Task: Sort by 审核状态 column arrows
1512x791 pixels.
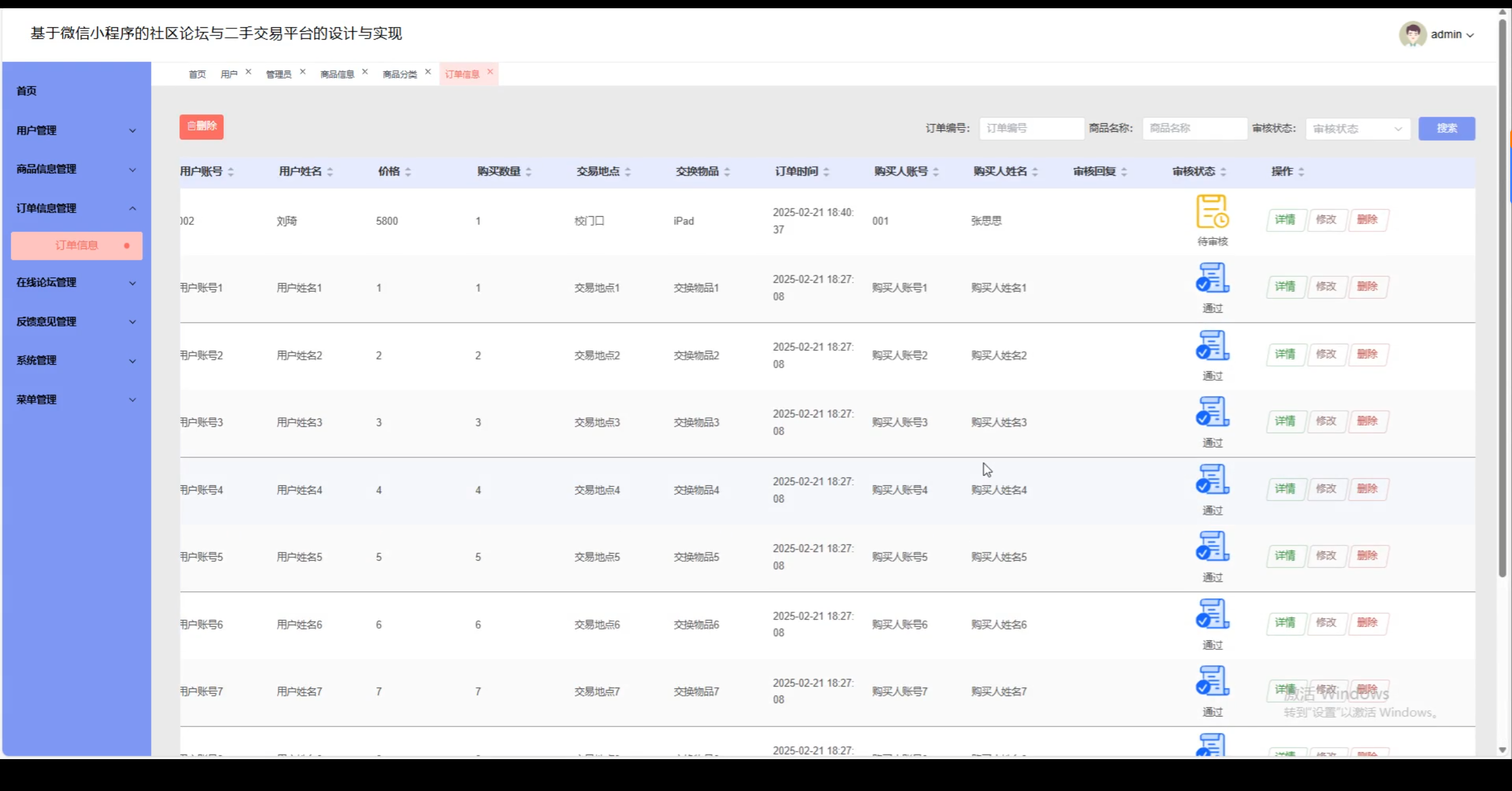Action: click(1223, 172)
